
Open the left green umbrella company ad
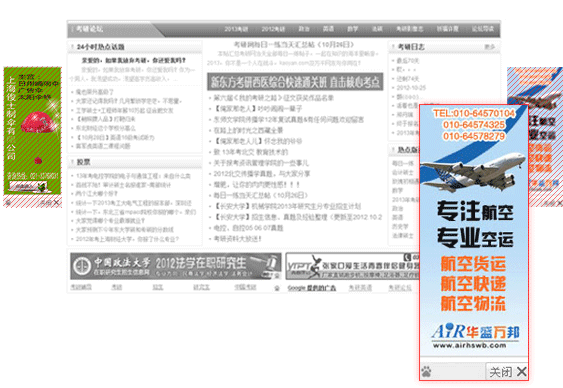click(x=32, y=131)
